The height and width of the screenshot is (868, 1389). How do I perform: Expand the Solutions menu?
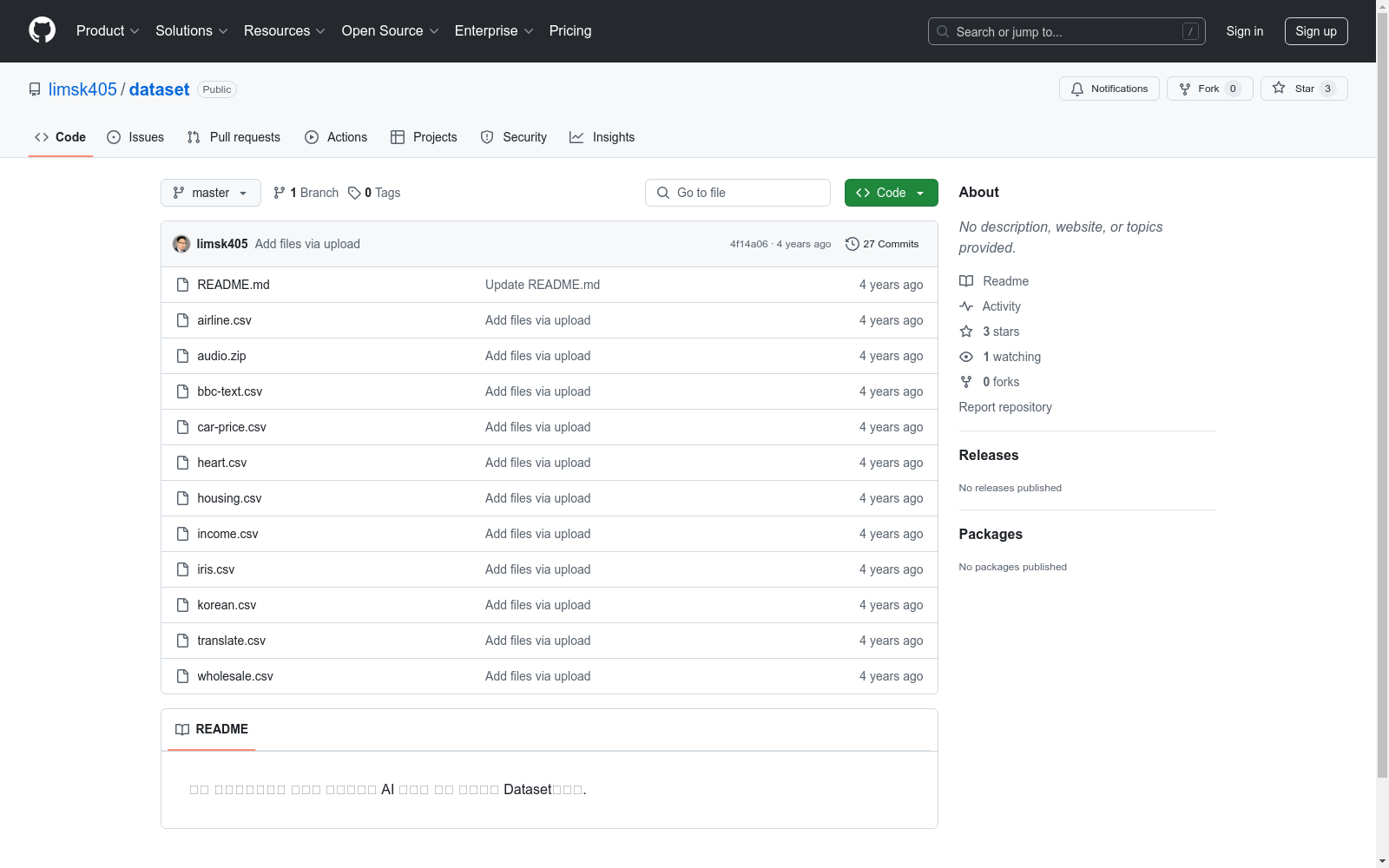pyautogui.click(x=192, y=30)
